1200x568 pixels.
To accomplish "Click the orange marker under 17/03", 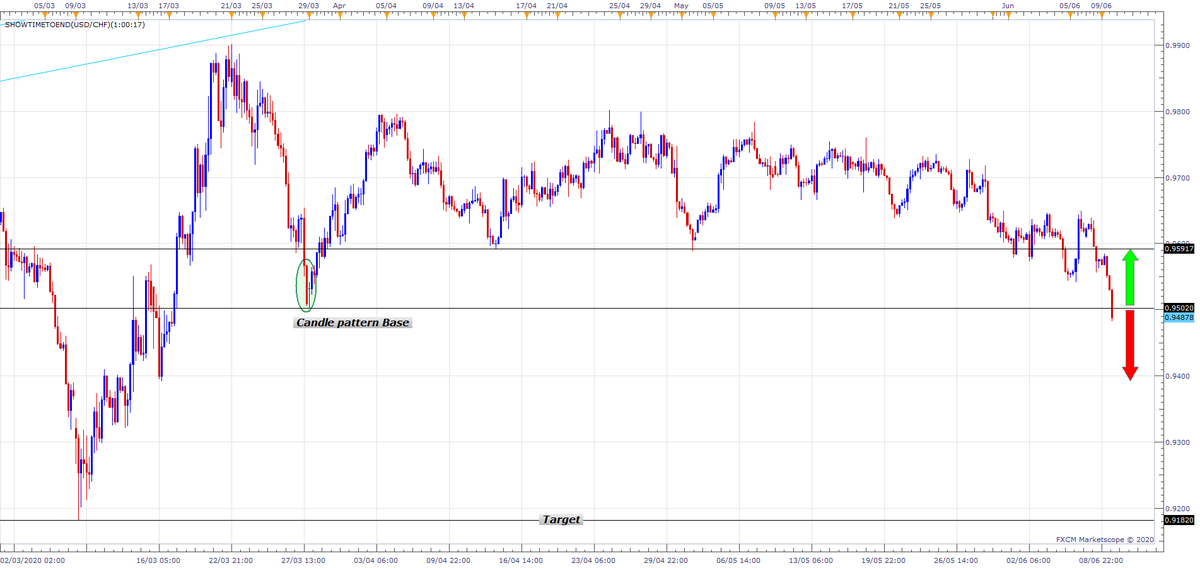I will [168, 15].
